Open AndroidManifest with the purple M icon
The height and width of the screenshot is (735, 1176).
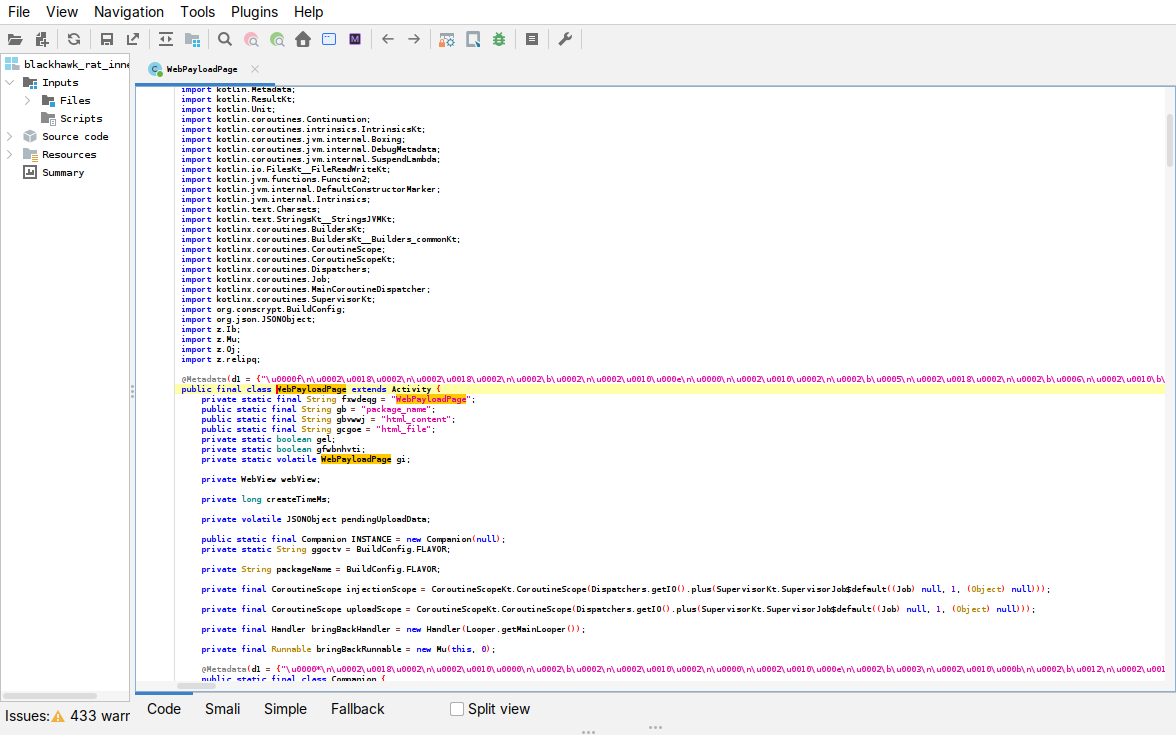(355, 40)
